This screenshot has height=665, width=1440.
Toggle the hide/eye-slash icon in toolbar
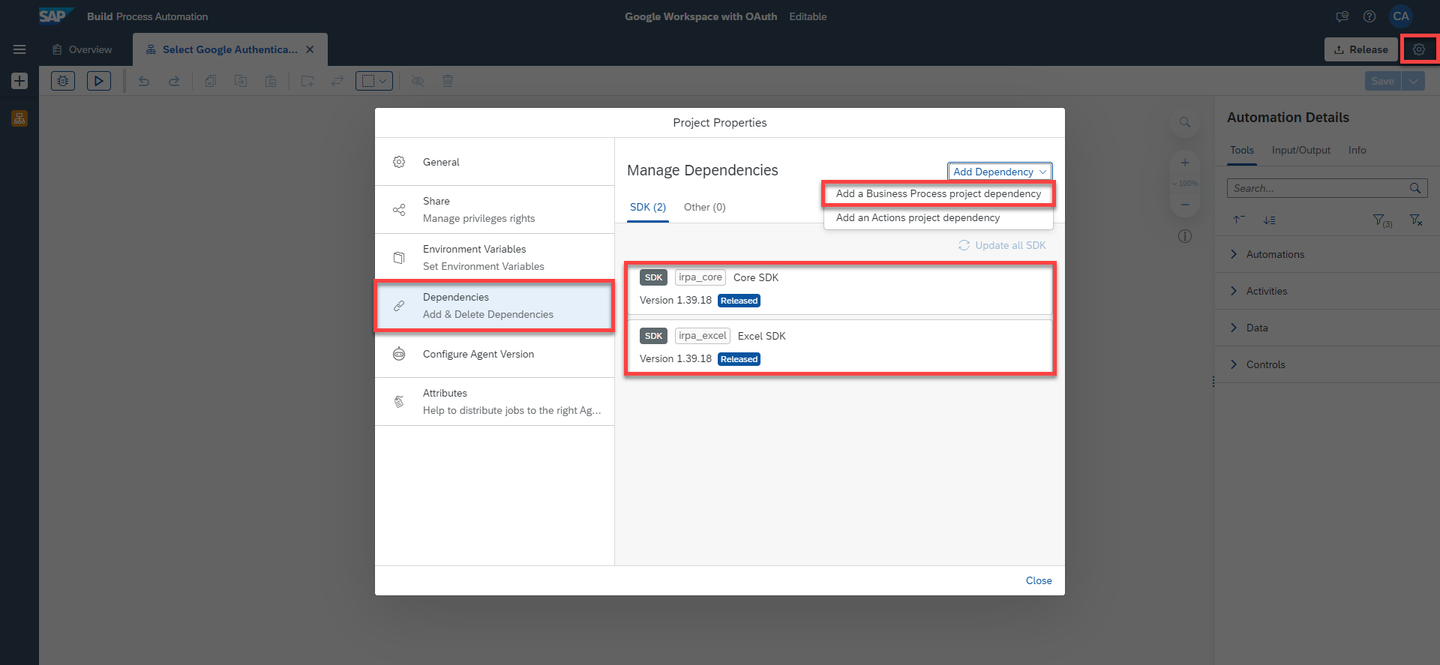[x=418, y=81]
